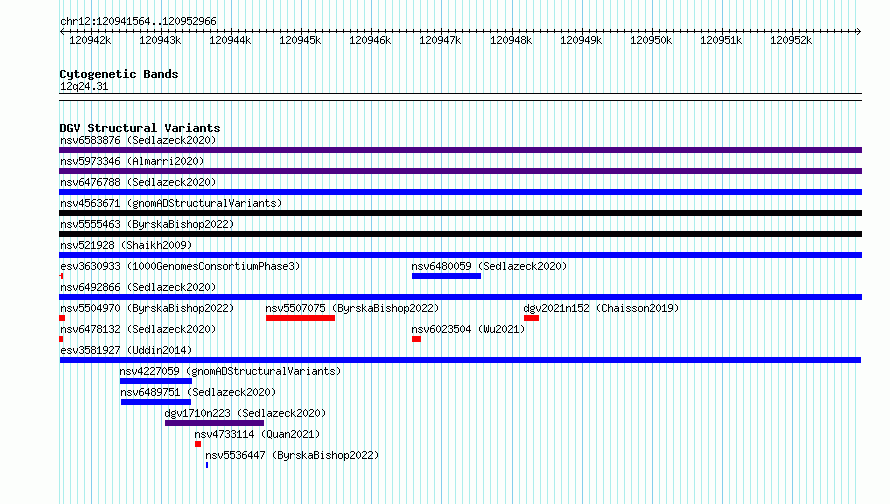Click the 120947k ruler label

[440, 40]
